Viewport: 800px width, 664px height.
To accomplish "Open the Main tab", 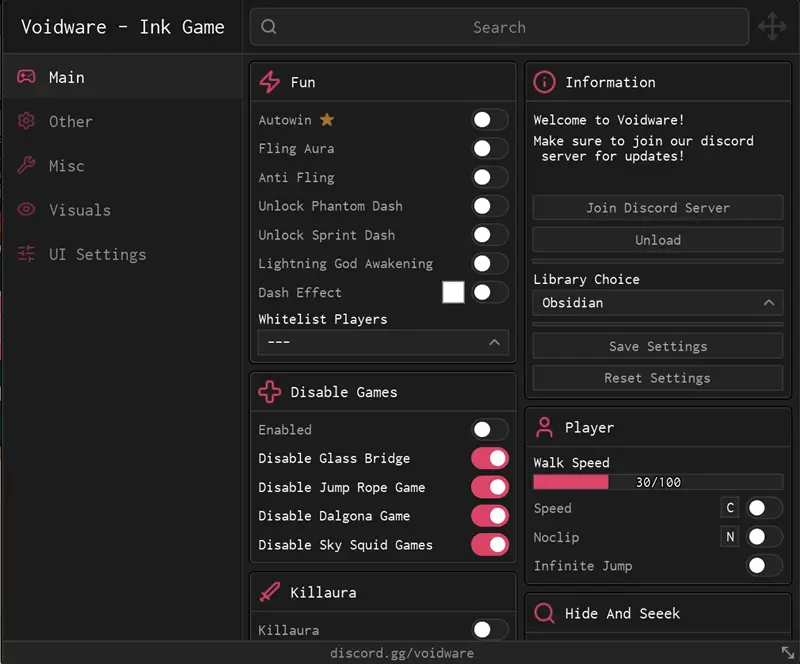I will click(122, 77).
